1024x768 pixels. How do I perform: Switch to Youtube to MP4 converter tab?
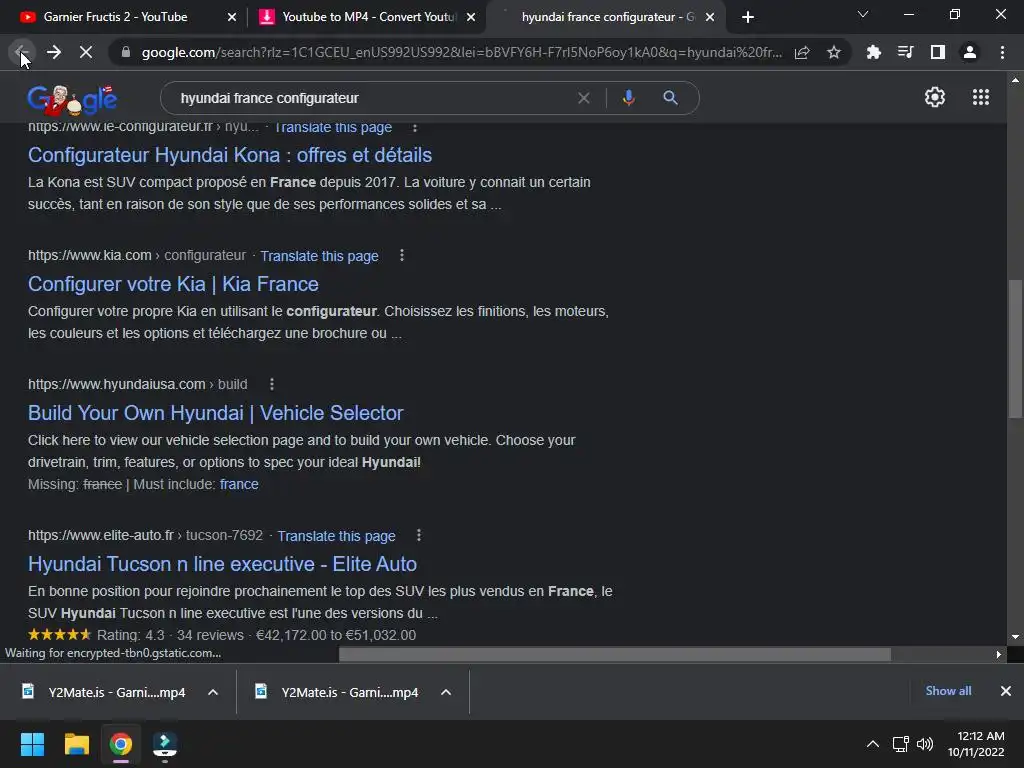click(x=369, y=17)
